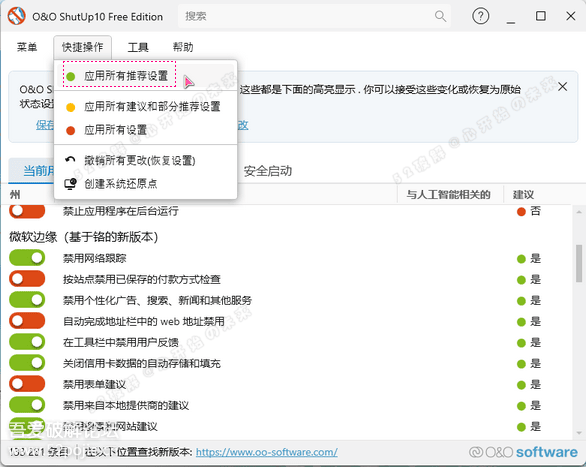Choose the yellow dot 应用所有建议和部分推荐设置 entry
This screenshot has height=467, width=586.
145,107
